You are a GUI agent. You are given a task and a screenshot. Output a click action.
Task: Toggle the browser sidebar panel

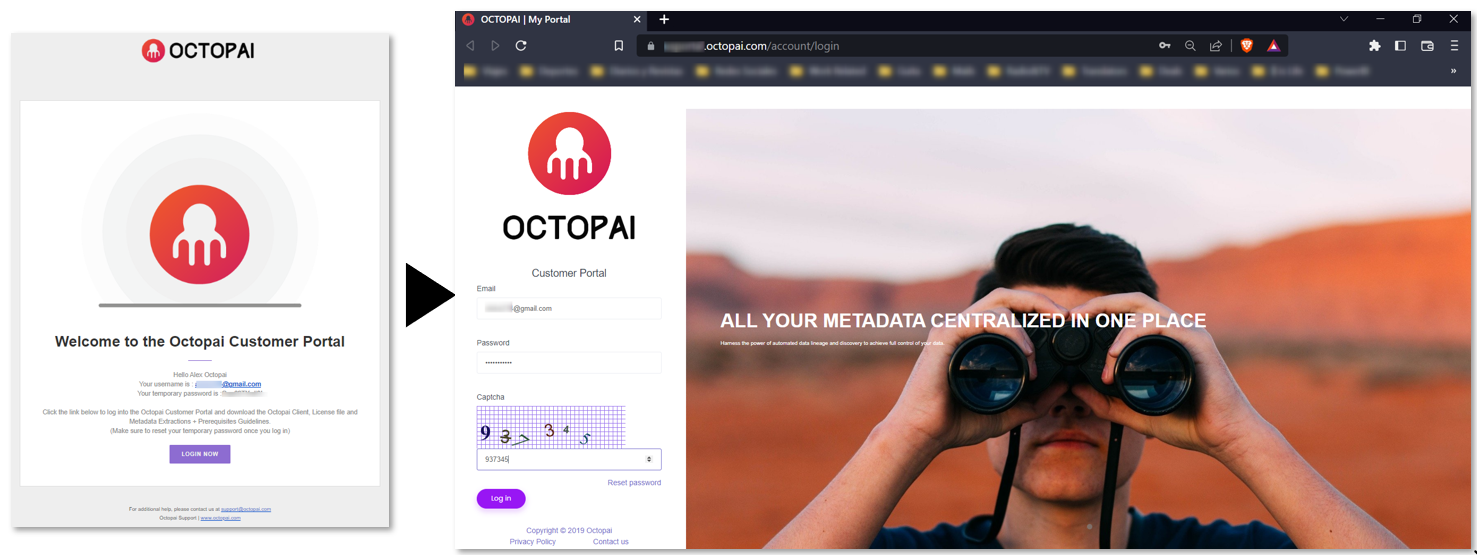pos(1400,46)
